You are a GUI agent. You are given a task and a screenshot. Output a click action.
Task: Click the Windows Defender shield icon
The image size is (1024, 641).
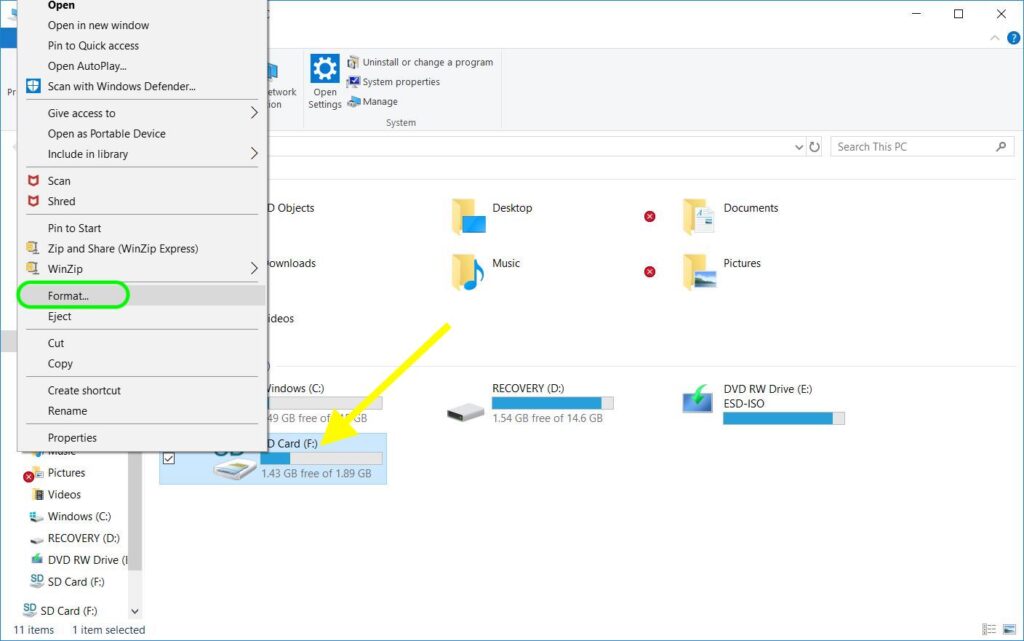[33, 86]
